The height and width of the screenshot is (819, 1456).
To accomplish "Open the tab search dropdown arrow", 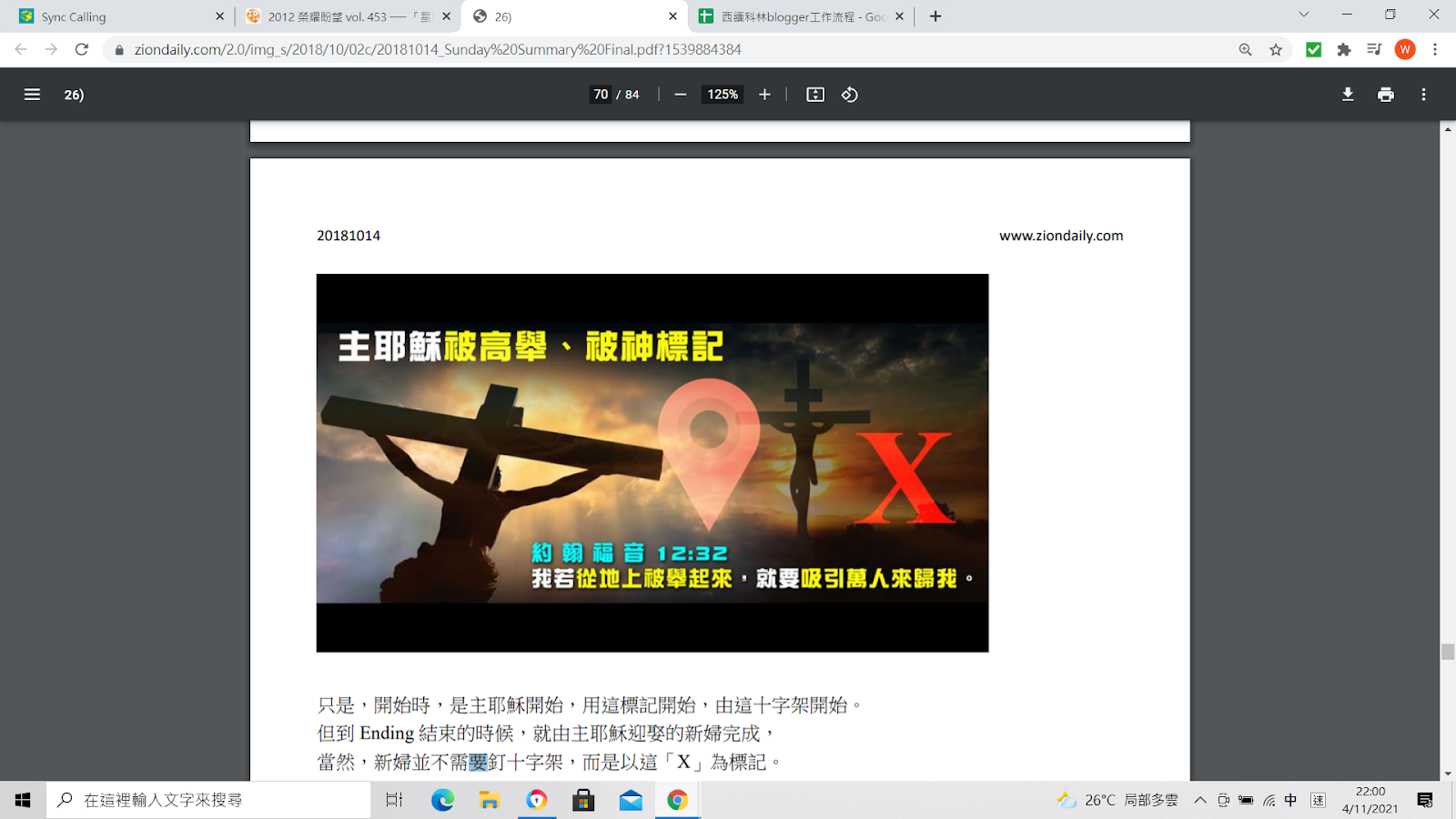I will [1303, 15].
